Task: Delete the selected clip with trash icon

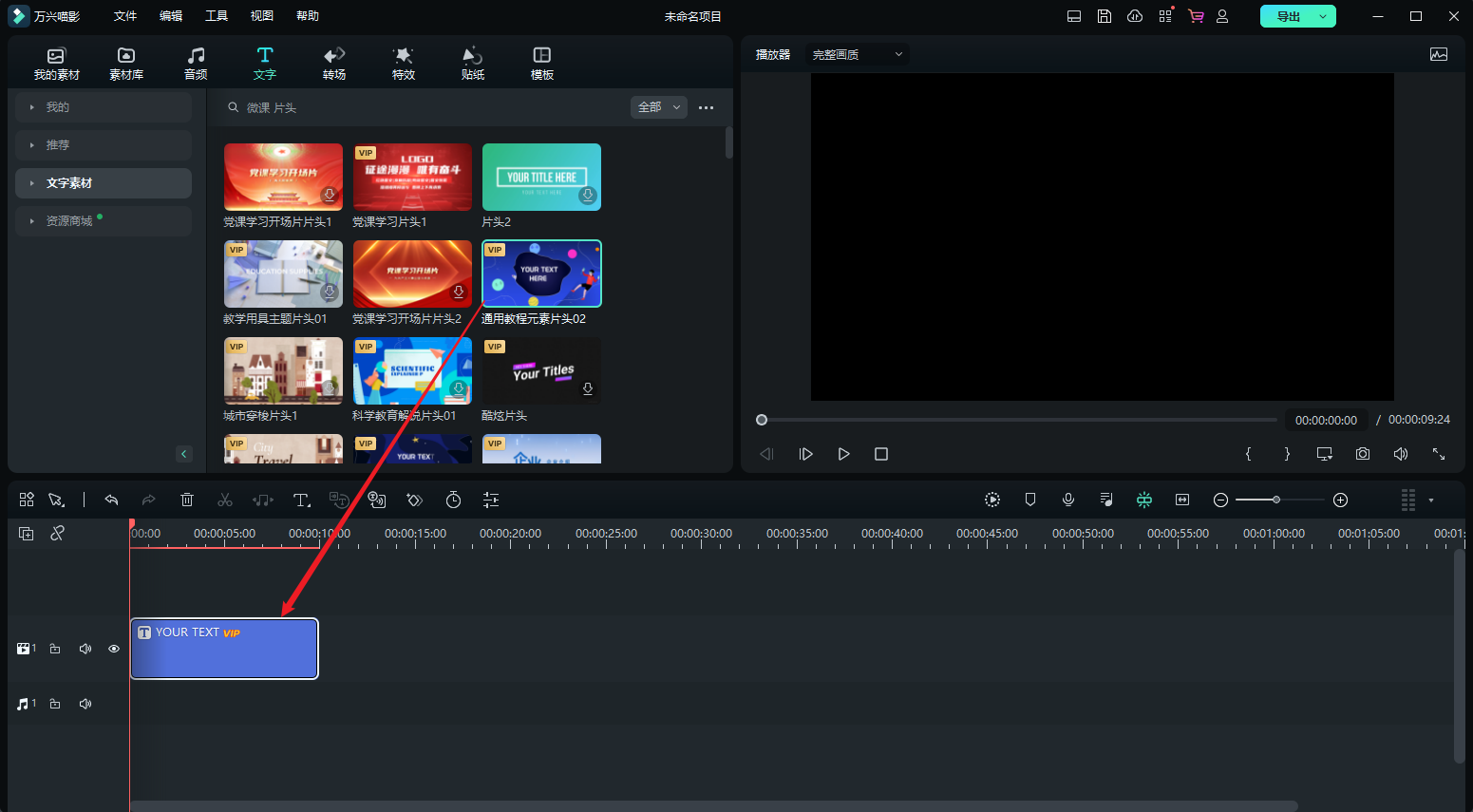Action: pos(187,500)
